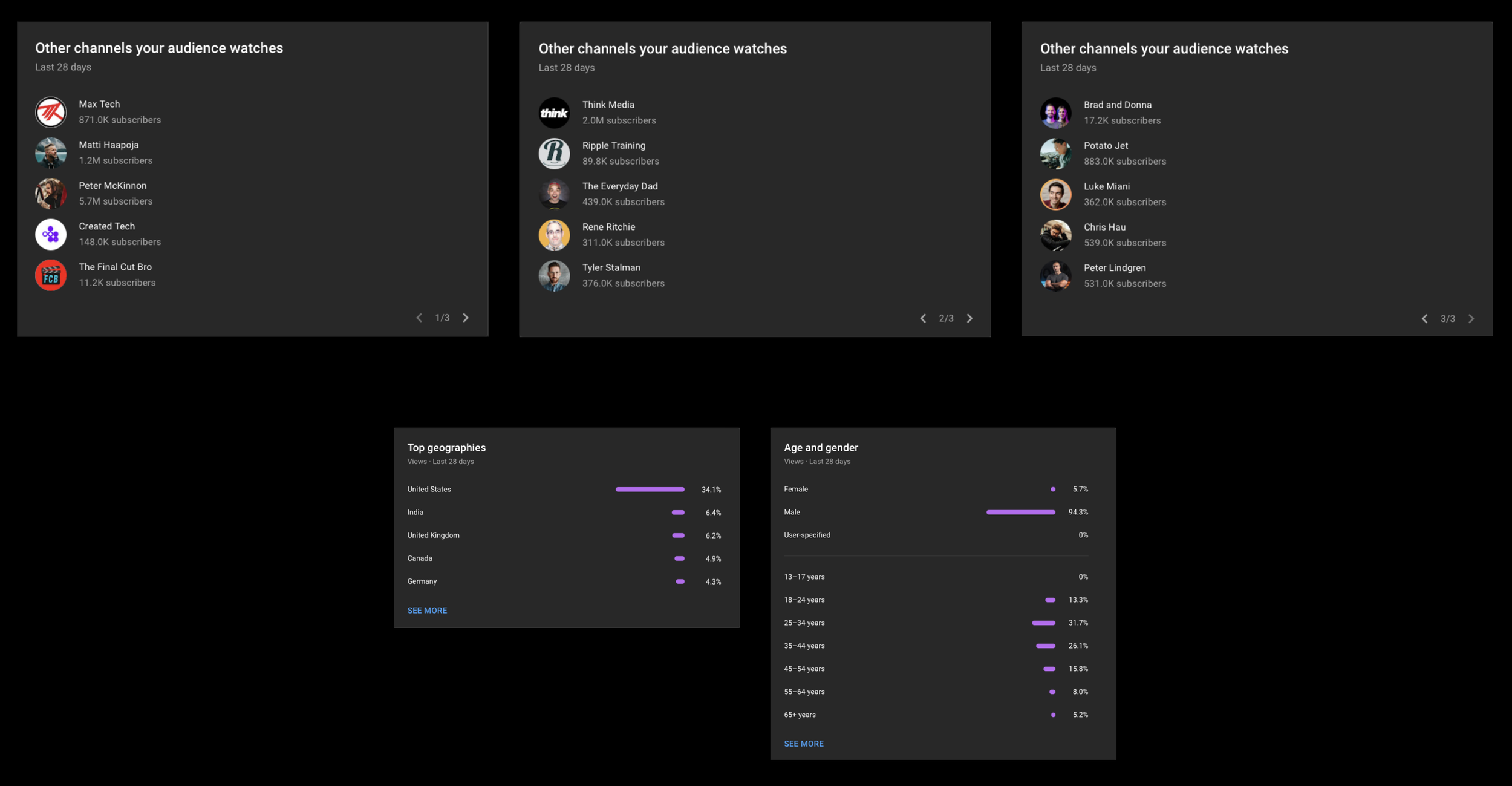Click SEE MORE under Age and gender
Image resolution: width=1512 pixels, height=786 pixels.
click(x=803, y=744)
